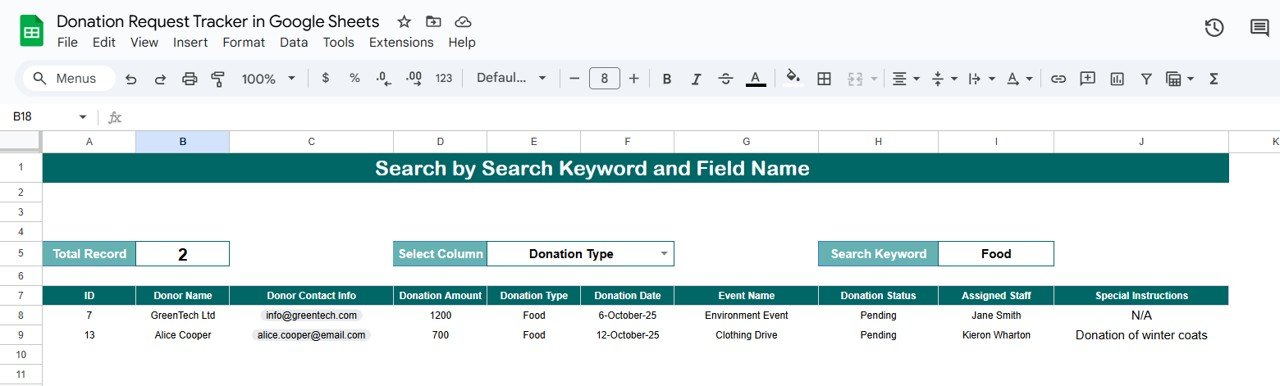The image size is (1280, 386).
Task: Open the text wrapping dropdown
Action: (x=981, y=78)
